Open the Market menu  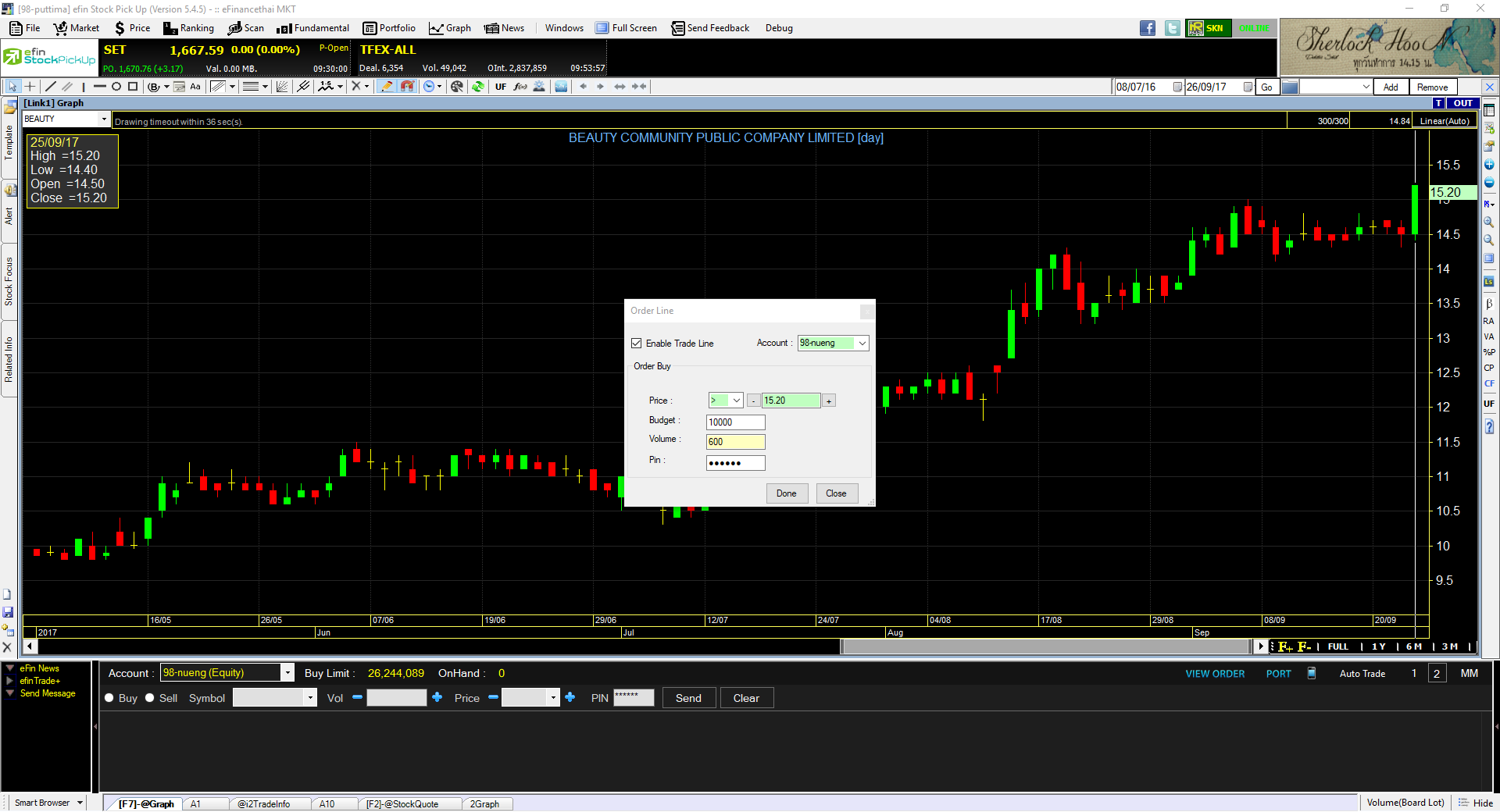pos(76,28)
